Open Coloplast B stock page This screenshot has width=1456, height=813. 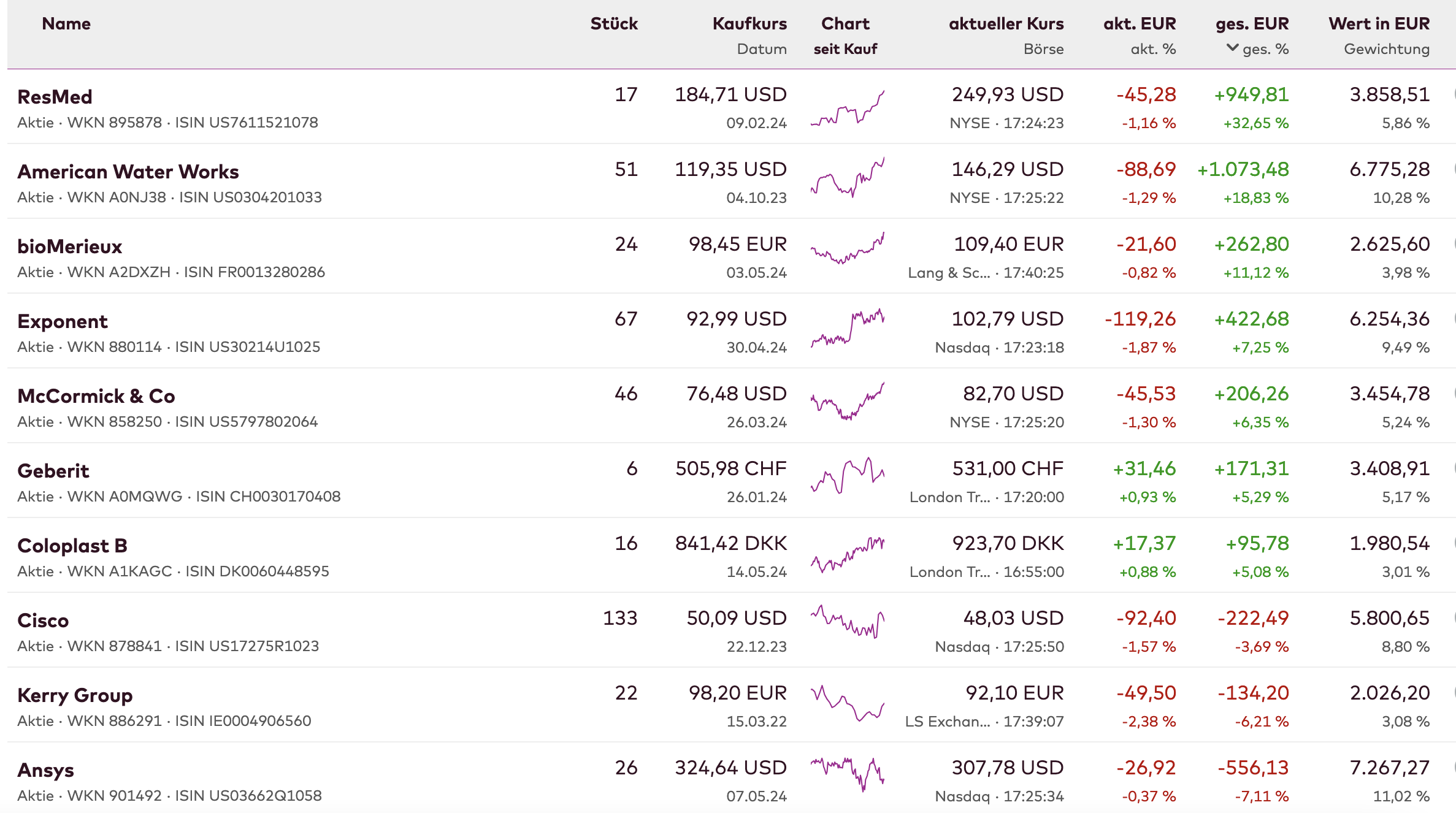(72, 546)
